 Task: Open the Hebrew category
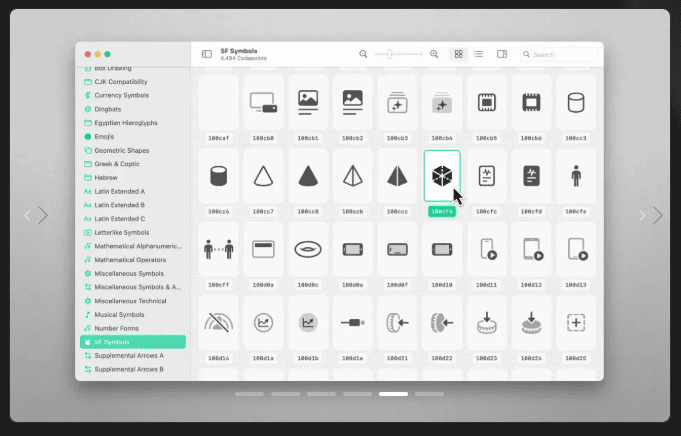point(133,178)
